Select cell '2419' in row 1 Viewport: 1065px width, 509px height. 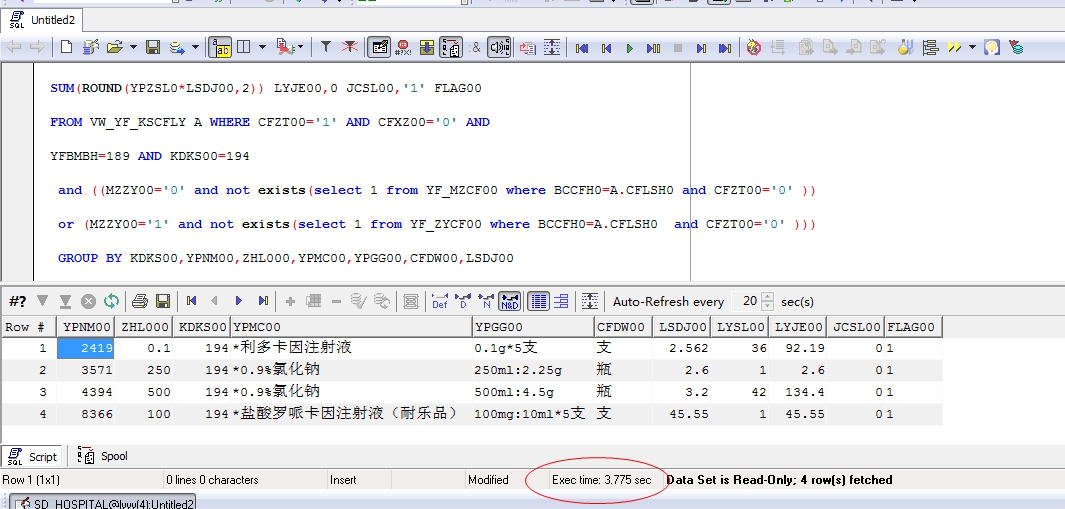85,348
